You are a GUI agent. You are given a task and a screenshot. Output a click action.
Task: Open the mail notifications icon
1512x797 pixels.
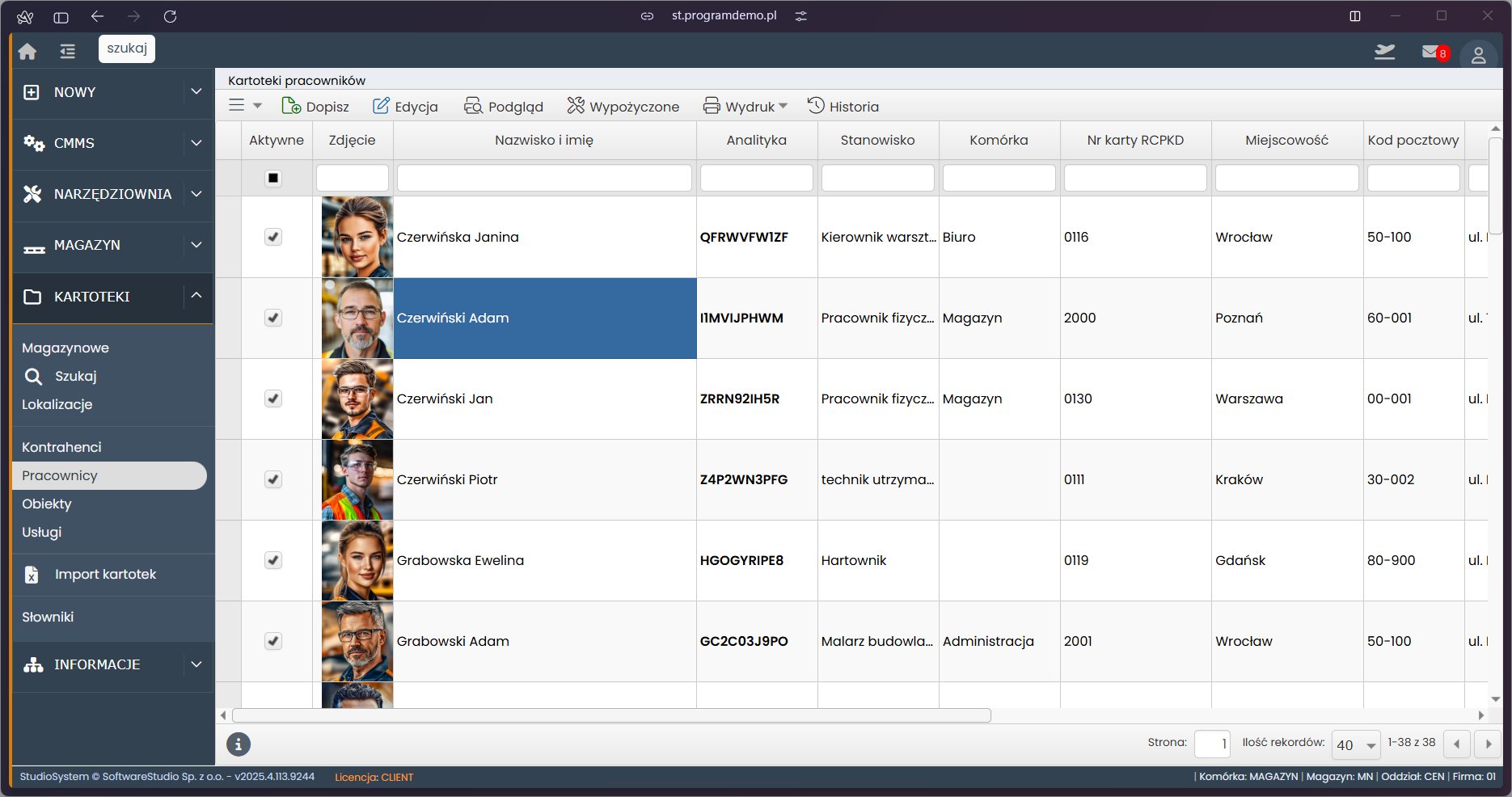[1433, 53]
